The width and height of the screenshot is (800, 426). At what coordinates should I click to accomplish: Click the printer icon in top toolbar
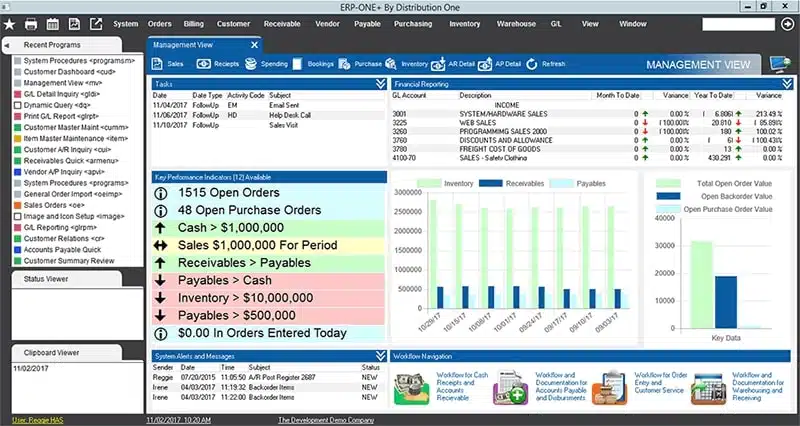click(x=31, y=24)
